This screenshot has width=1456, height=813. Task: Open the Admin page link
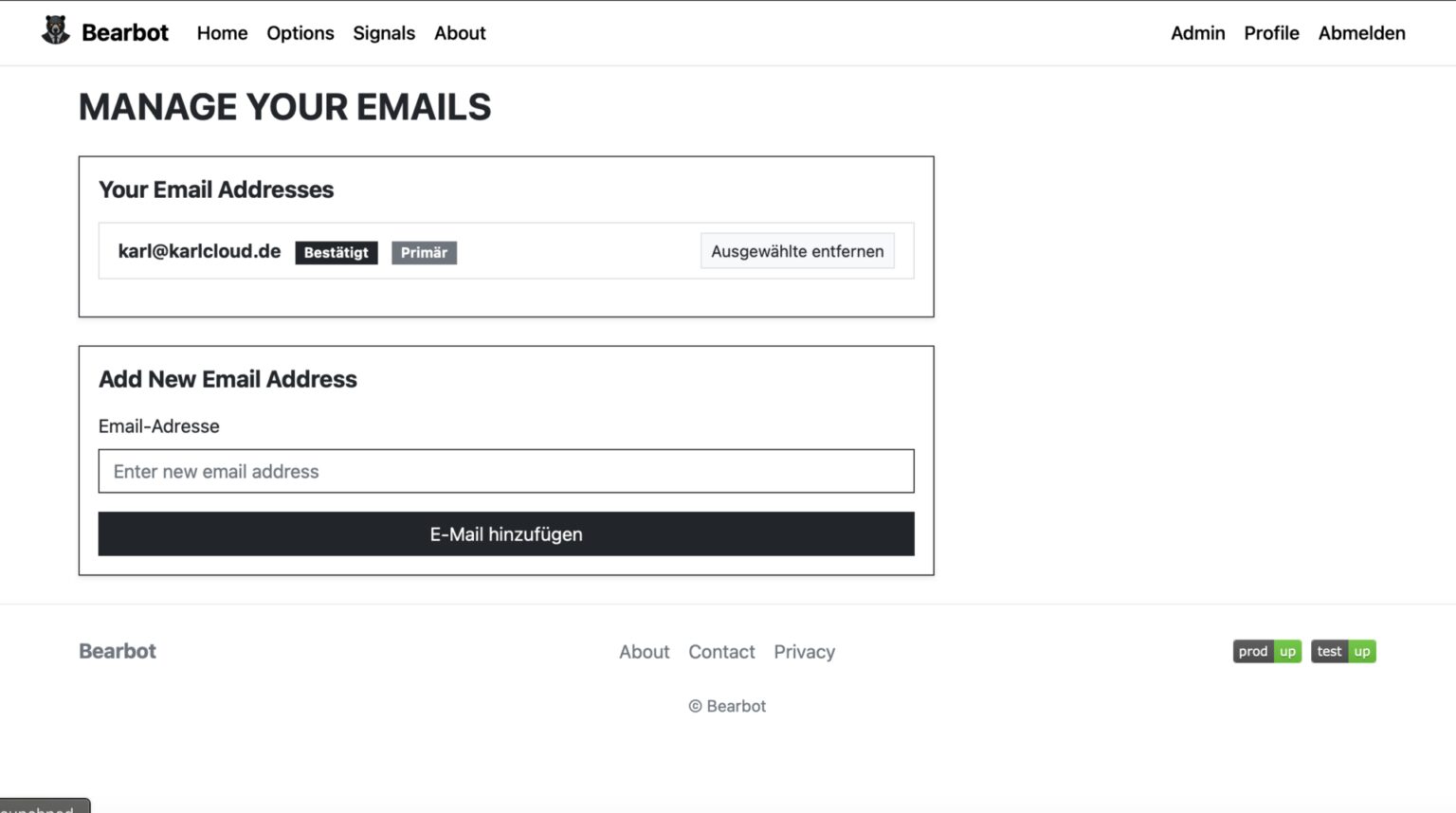(1197, 33)
